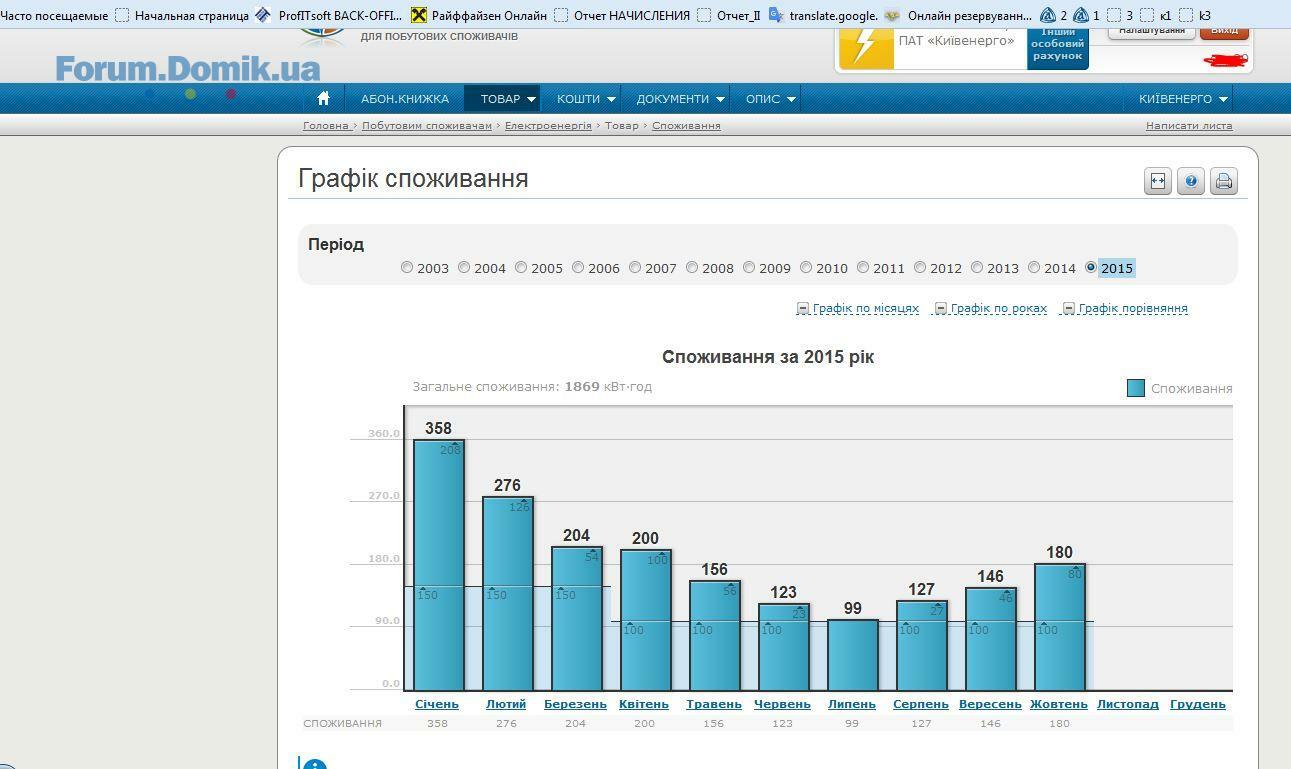Open the ОПИС menu item
This screenshot has height=769, width=1291.
click(x=769, y=99)
